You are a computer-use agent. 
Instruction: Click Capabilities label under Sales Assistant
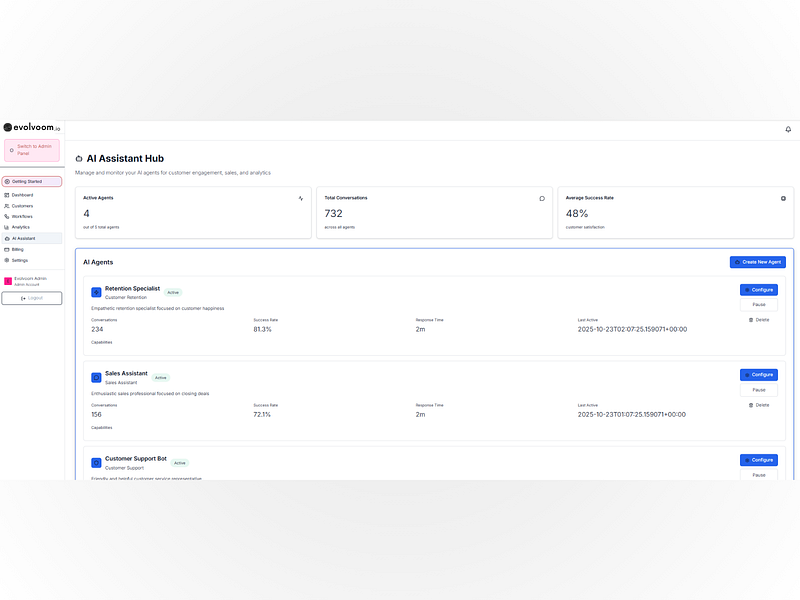pyautogui.click(x=102, y=428)
